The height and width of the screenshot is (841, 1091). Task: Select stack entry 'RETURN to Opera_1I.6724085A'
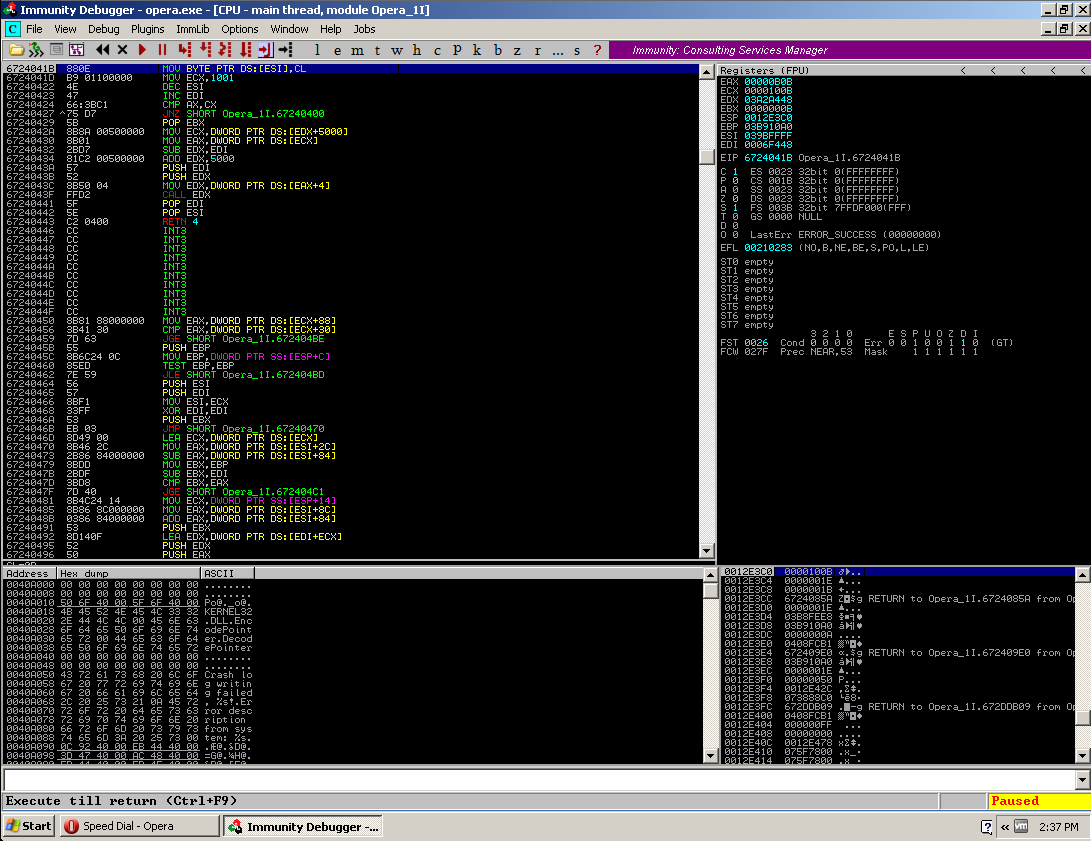[898, 599]
